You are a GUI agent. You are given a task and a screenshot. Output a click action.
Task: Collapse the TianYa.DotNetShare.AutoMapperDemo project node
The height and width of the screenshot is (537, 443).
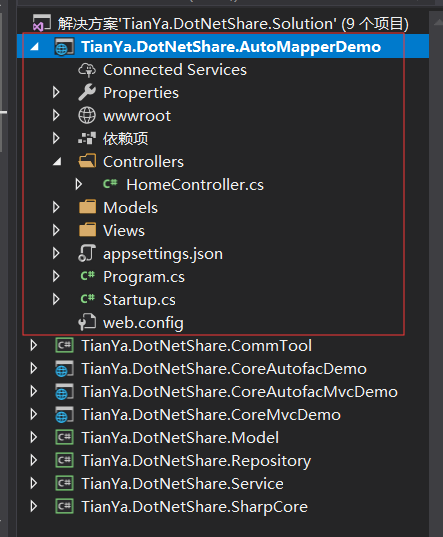[x=34, y=47]
